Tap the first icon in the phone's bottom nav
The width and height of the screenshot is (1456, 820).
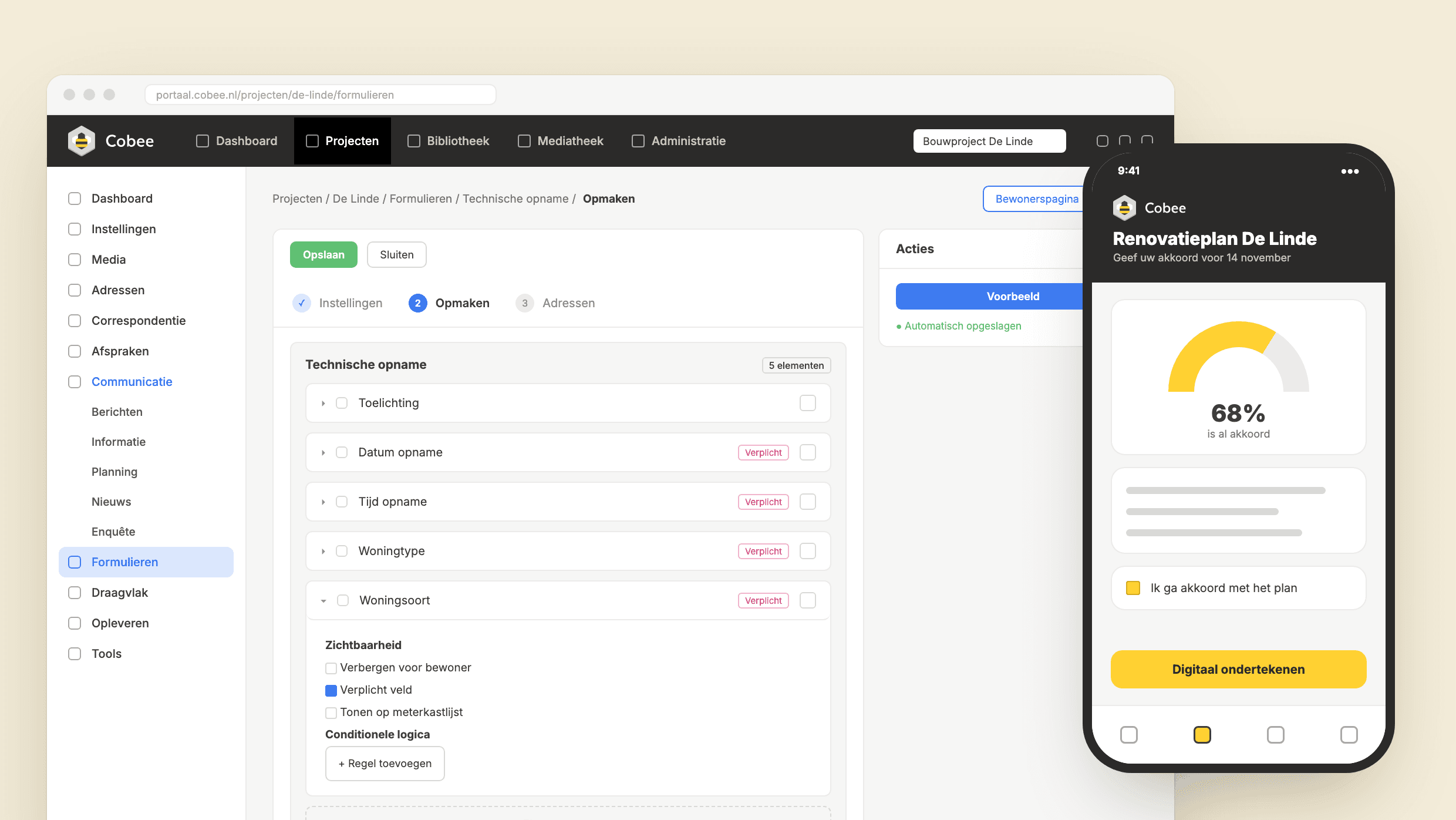click(1129, 735)
